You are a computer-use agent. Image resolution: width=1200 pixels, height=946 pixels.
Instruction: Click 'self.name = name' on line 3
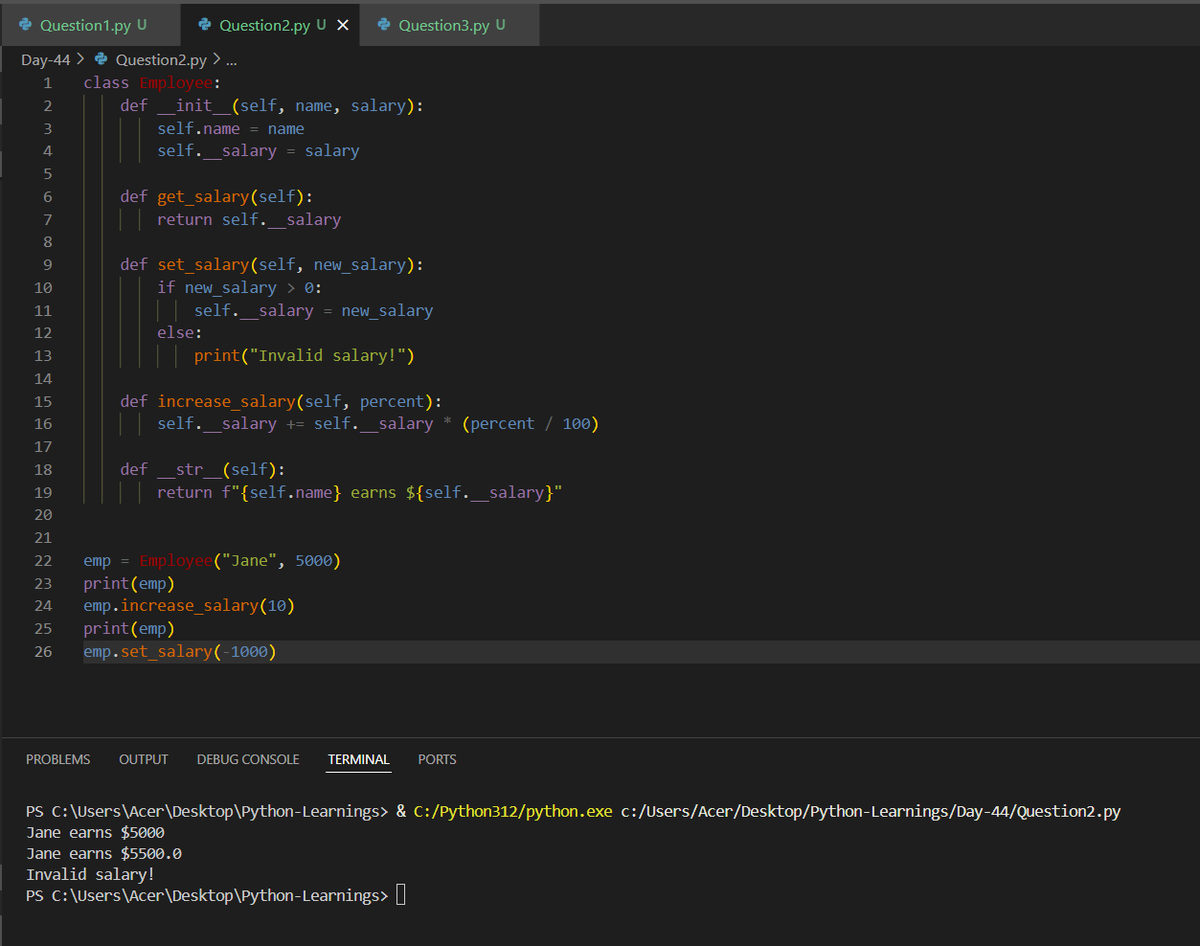231,128
